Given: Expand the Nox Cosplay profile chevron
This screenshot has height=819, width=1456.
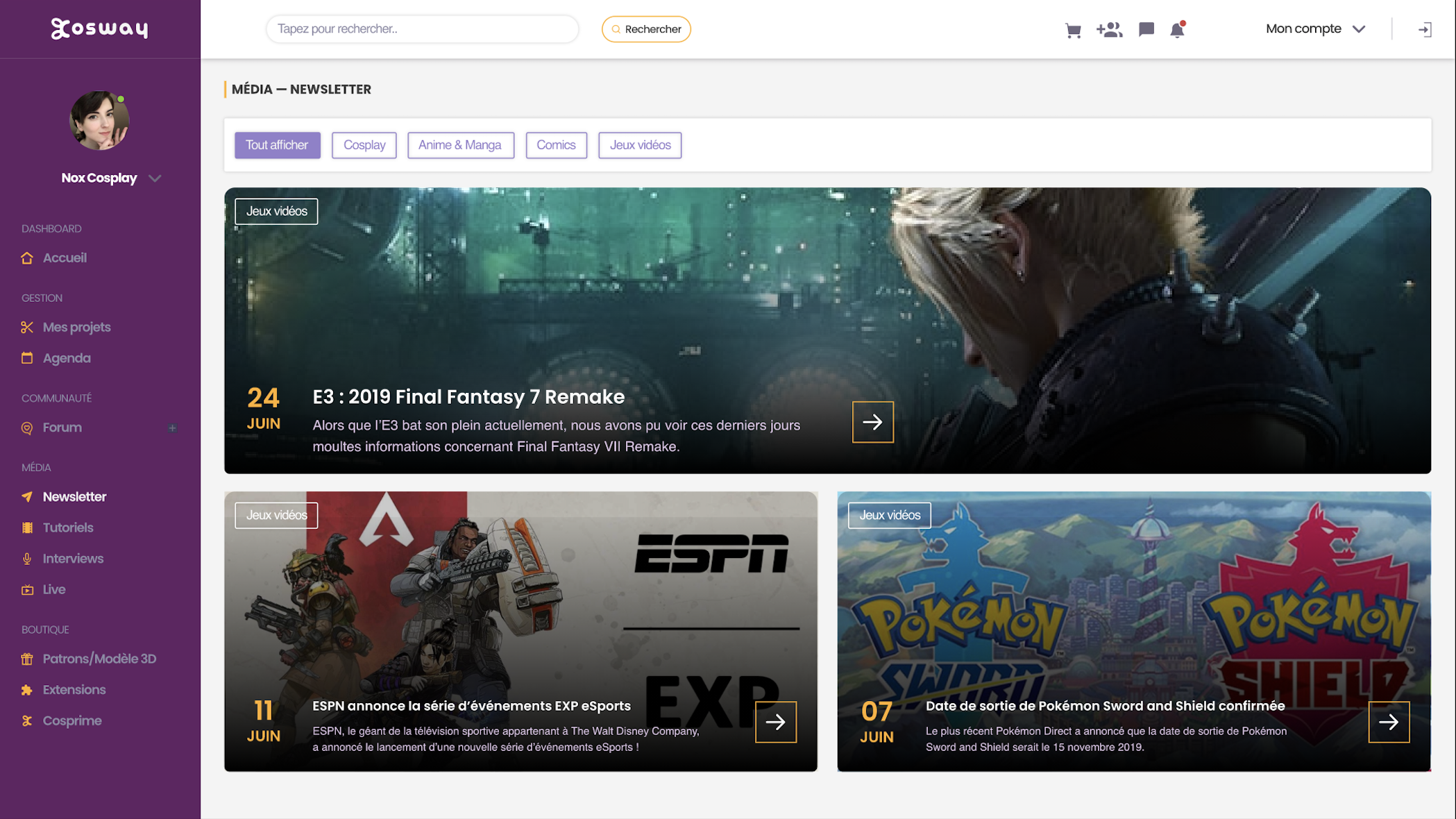Looking at the screenshot, I should [155, 178].
